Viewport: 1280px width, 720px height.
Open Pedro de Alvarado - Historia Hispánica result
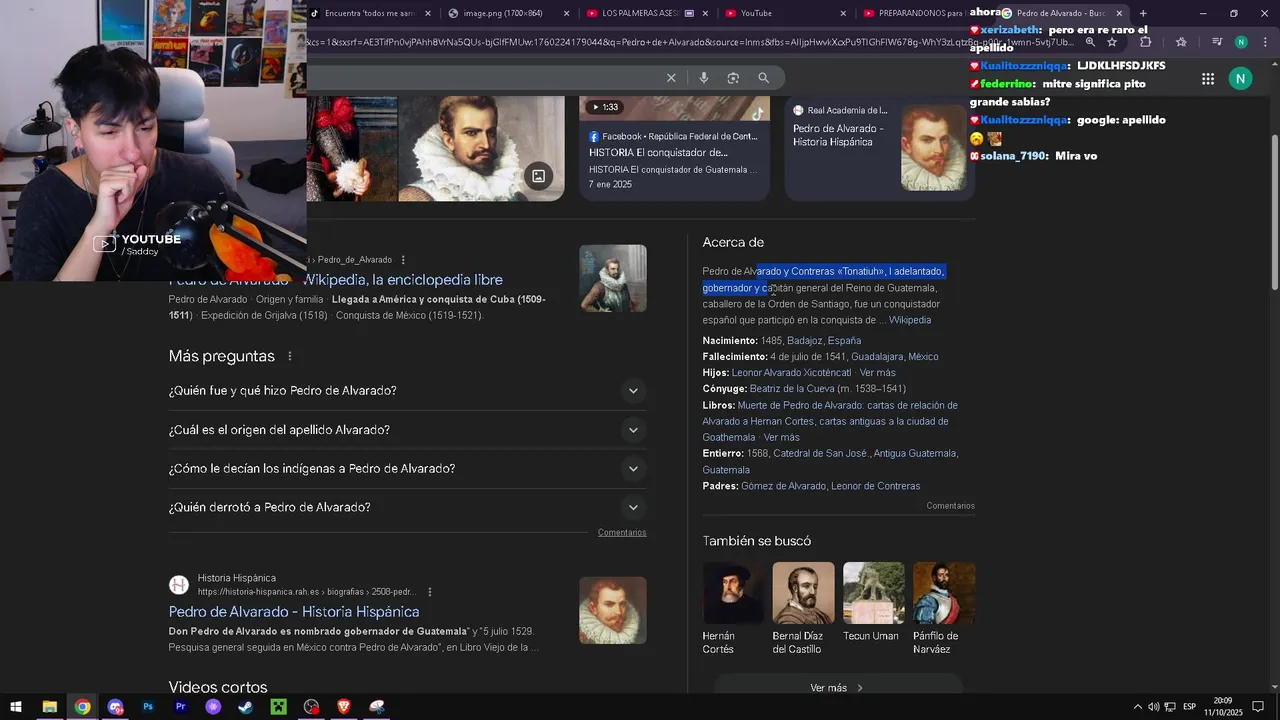tap(294, 612)
